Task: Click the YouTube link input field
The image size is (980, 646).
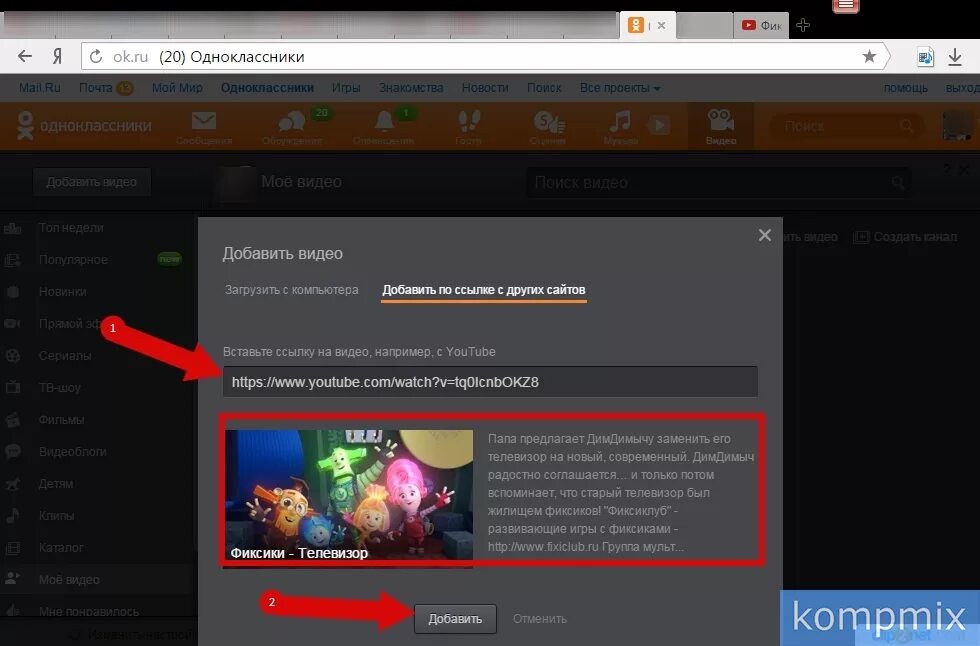Action: [x=490, y=382]
